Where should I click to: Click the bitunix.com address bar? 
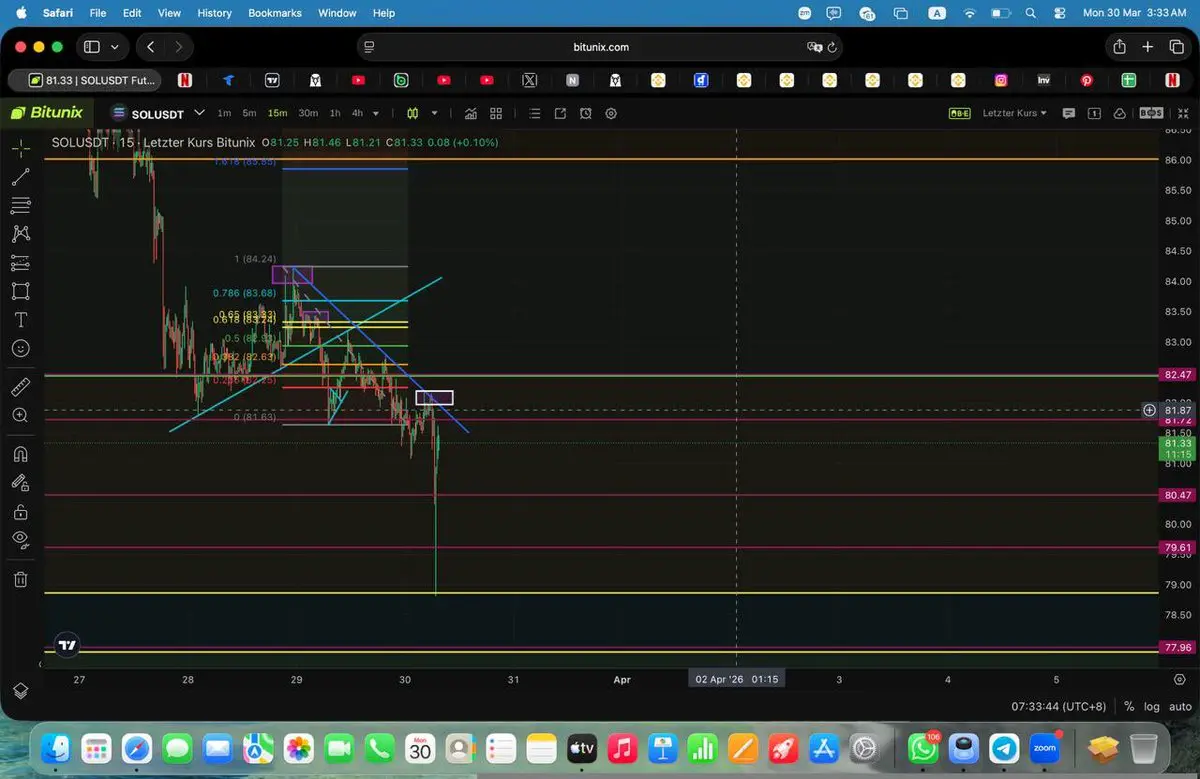coord(600,47)
